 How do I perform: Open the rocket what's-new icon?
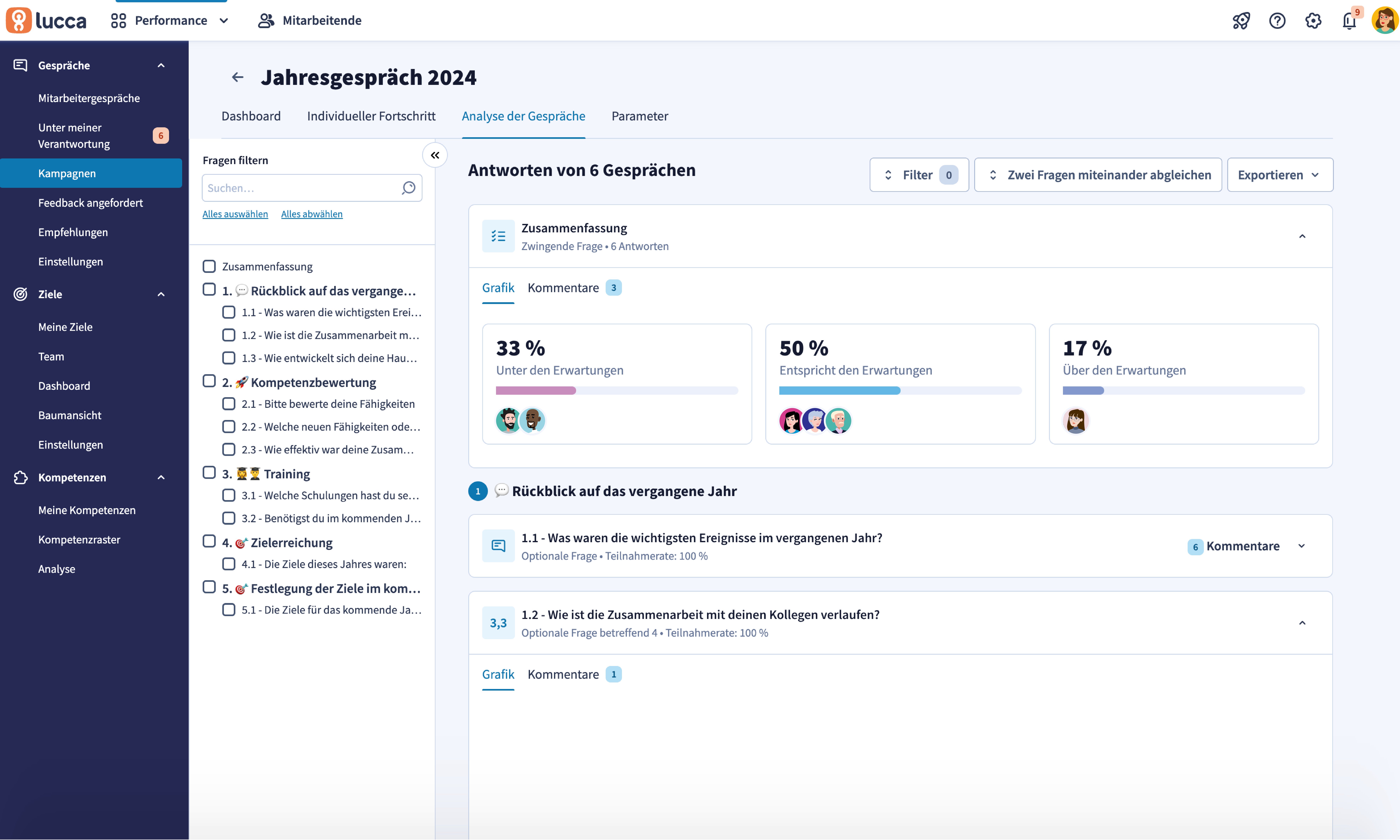pyautogui.click(x=1241, y=21)
